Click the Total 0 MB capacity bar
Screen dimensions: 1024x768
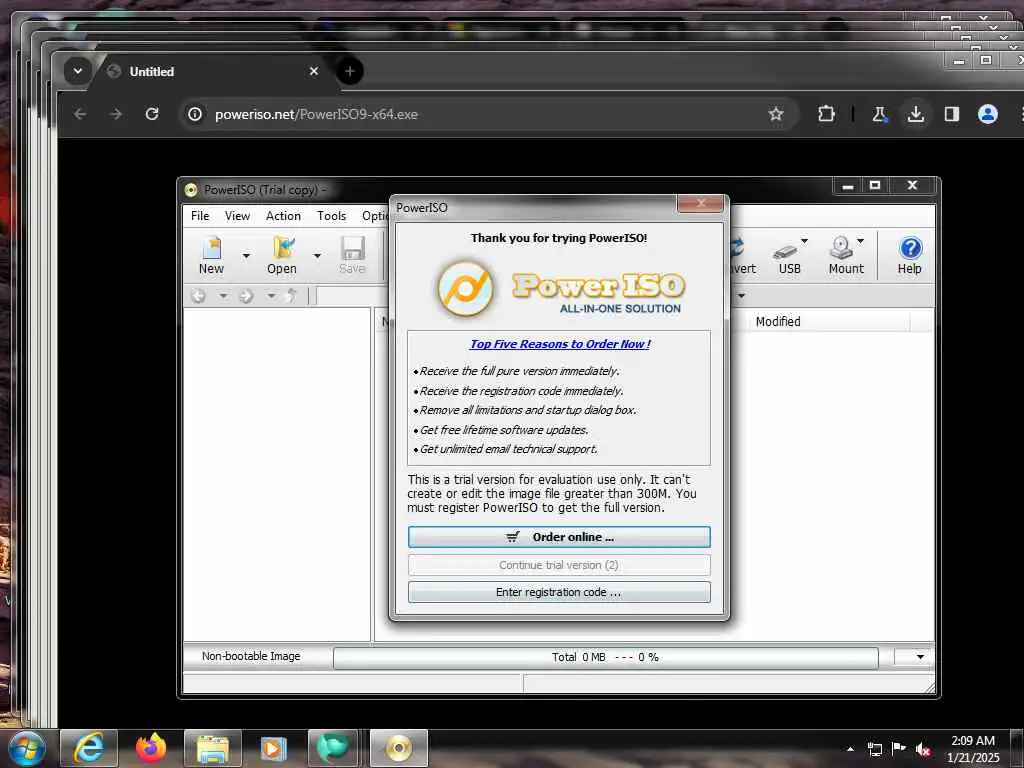tap(605, 658)
